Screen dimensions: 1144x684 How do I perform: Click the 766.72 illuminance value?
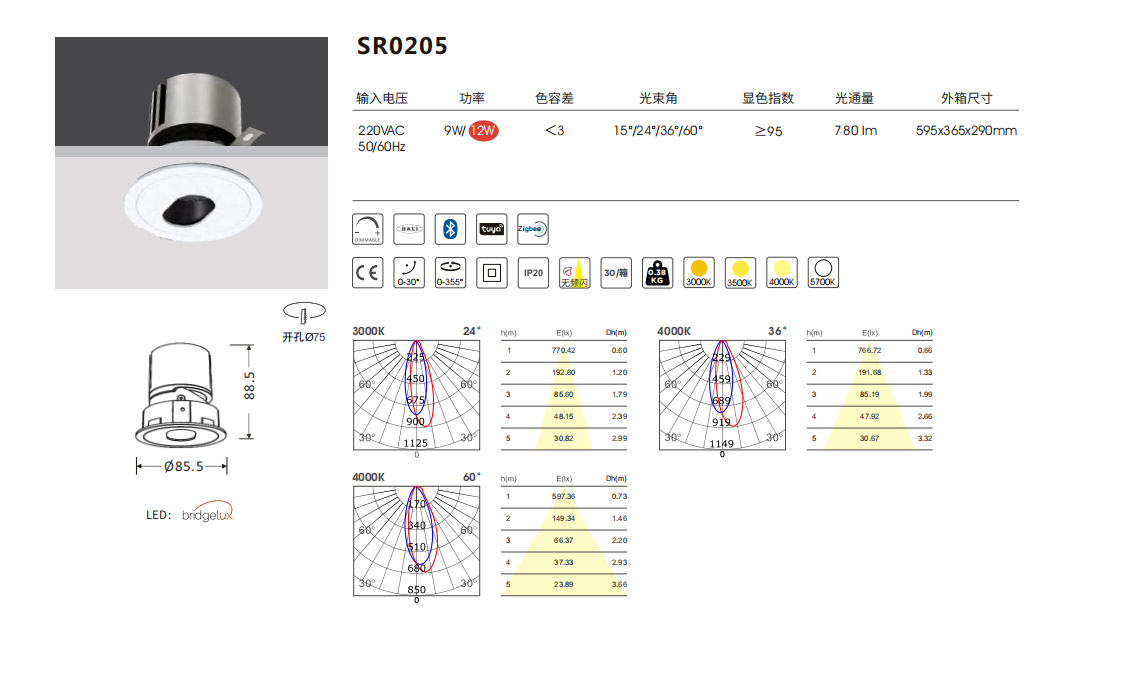(x=869, y=351)
